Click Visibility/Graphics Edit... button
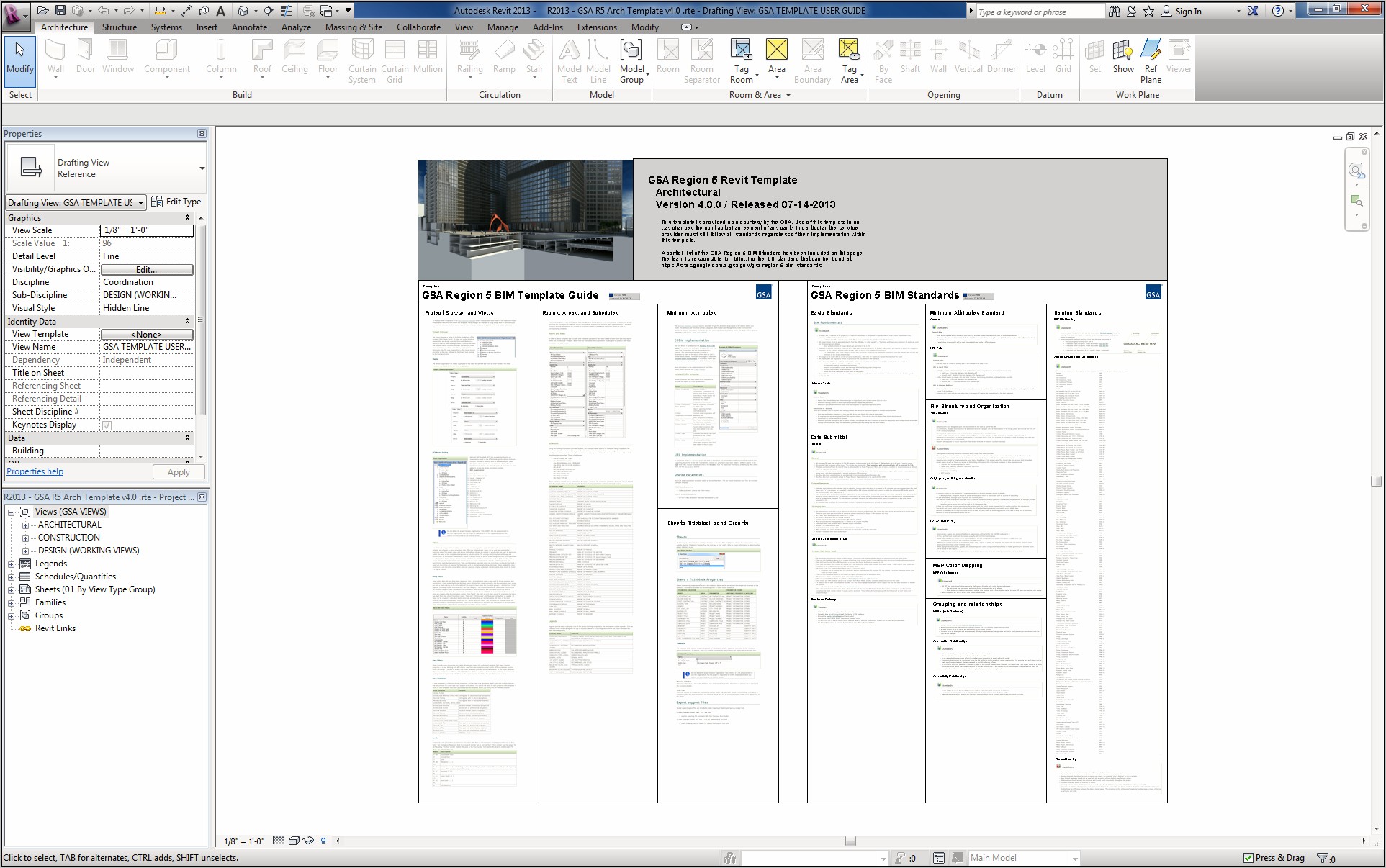The height and width of the screenshot is (868, 1386). point(147,270)
